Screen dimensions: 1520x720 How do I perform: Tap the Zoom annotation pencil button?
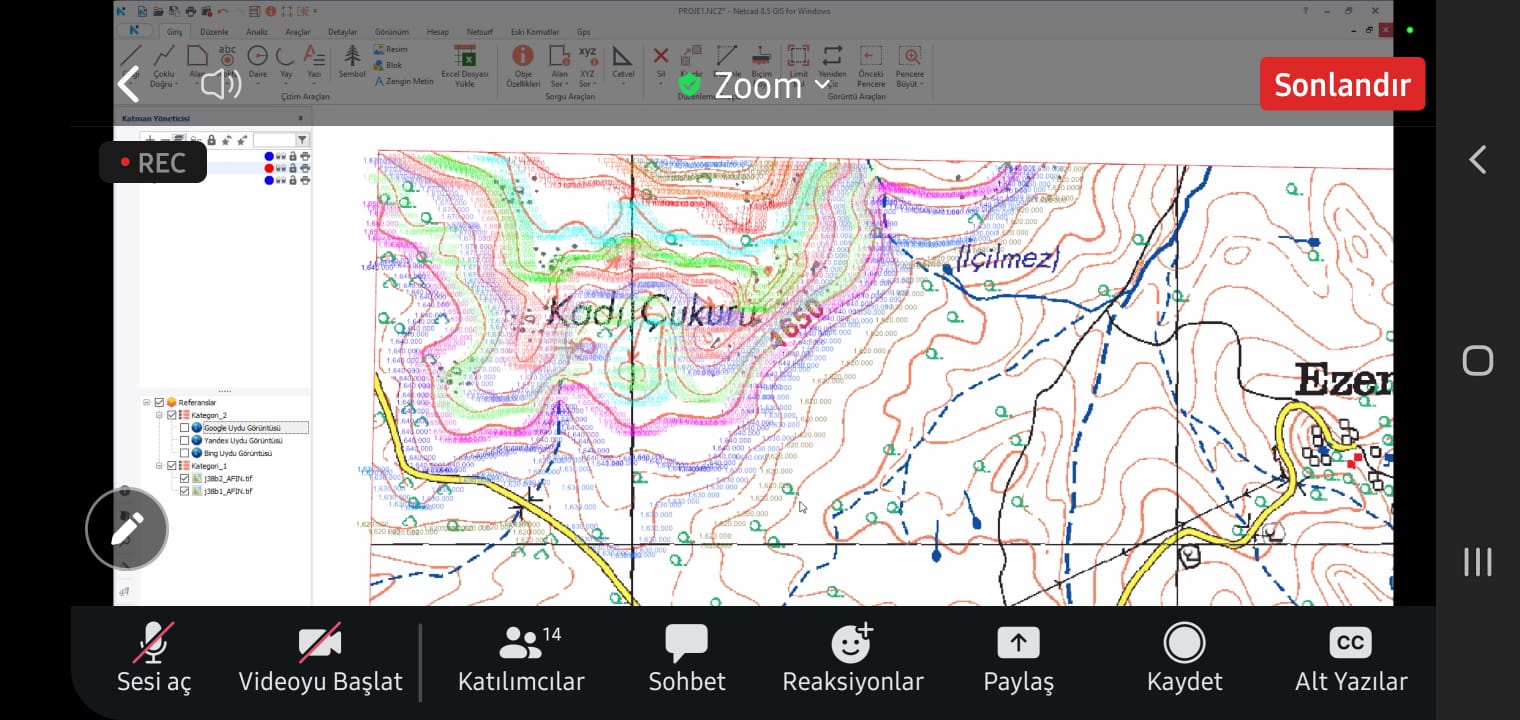pos(126,528)
